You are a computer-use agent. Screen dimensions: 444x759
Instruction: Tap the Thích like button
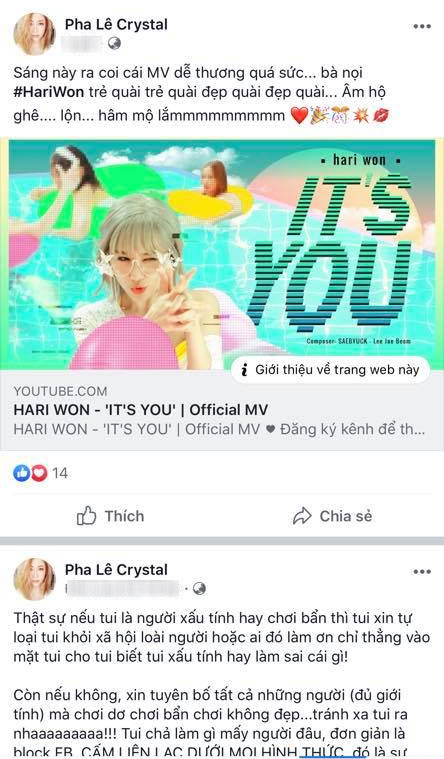click(x=110, y=516)
